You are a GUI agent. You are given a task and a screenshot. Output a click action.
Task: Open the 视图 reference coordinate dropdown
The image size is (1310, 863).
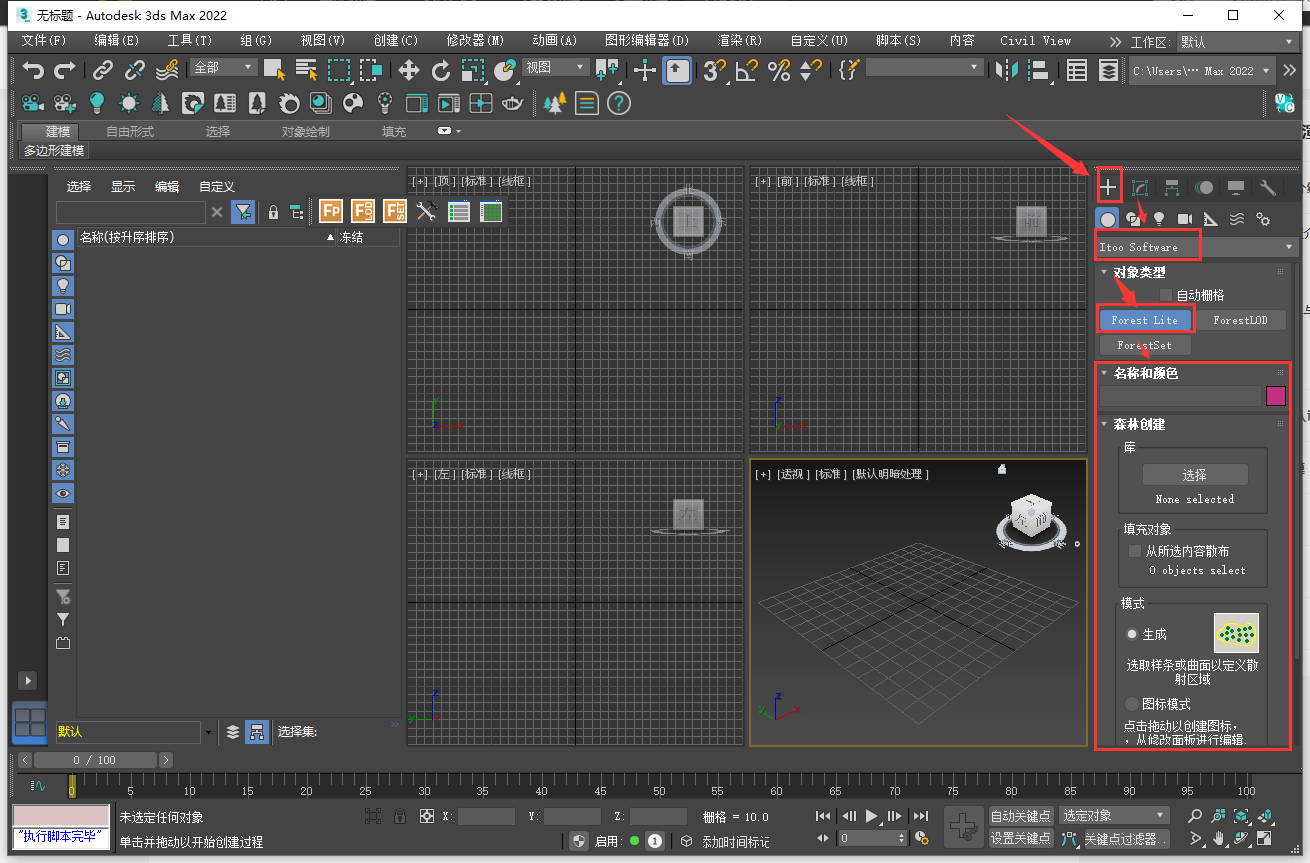click(553, 68)
